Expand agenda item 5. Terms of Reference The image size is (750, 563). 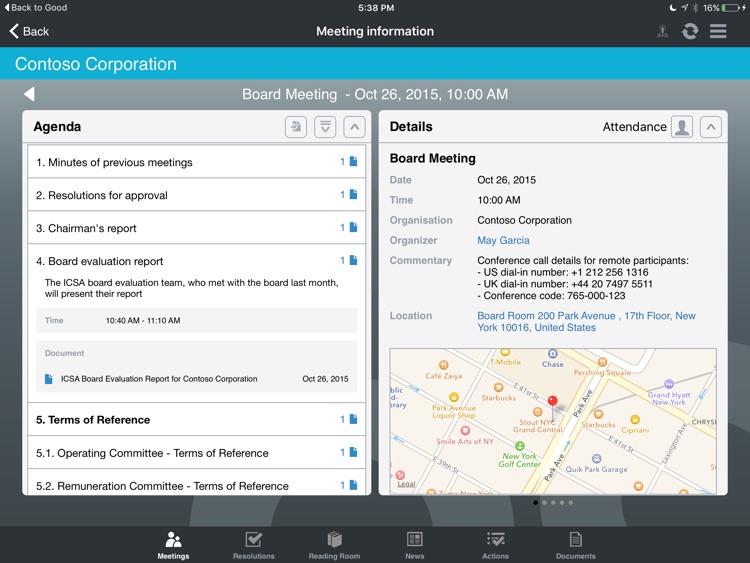(197, 419)
